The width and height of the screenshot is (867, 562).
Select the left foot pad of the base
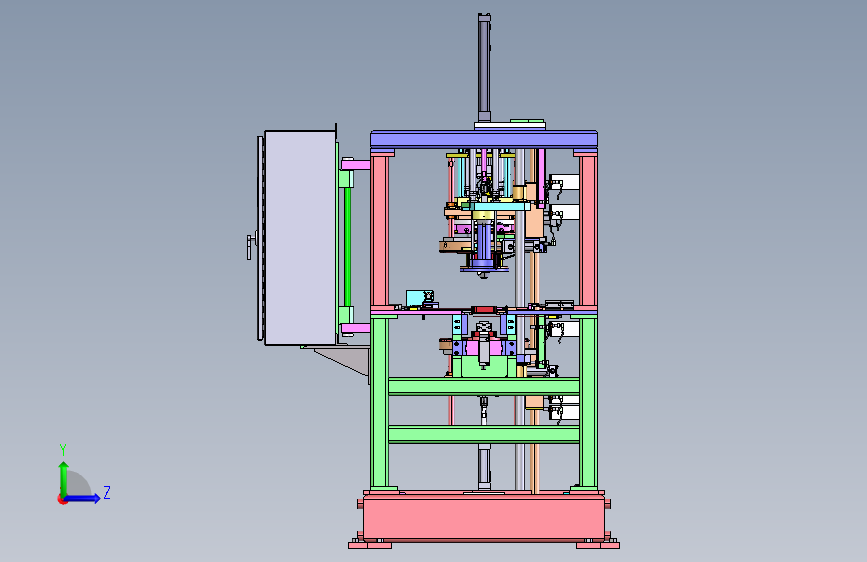coord(370,545)
